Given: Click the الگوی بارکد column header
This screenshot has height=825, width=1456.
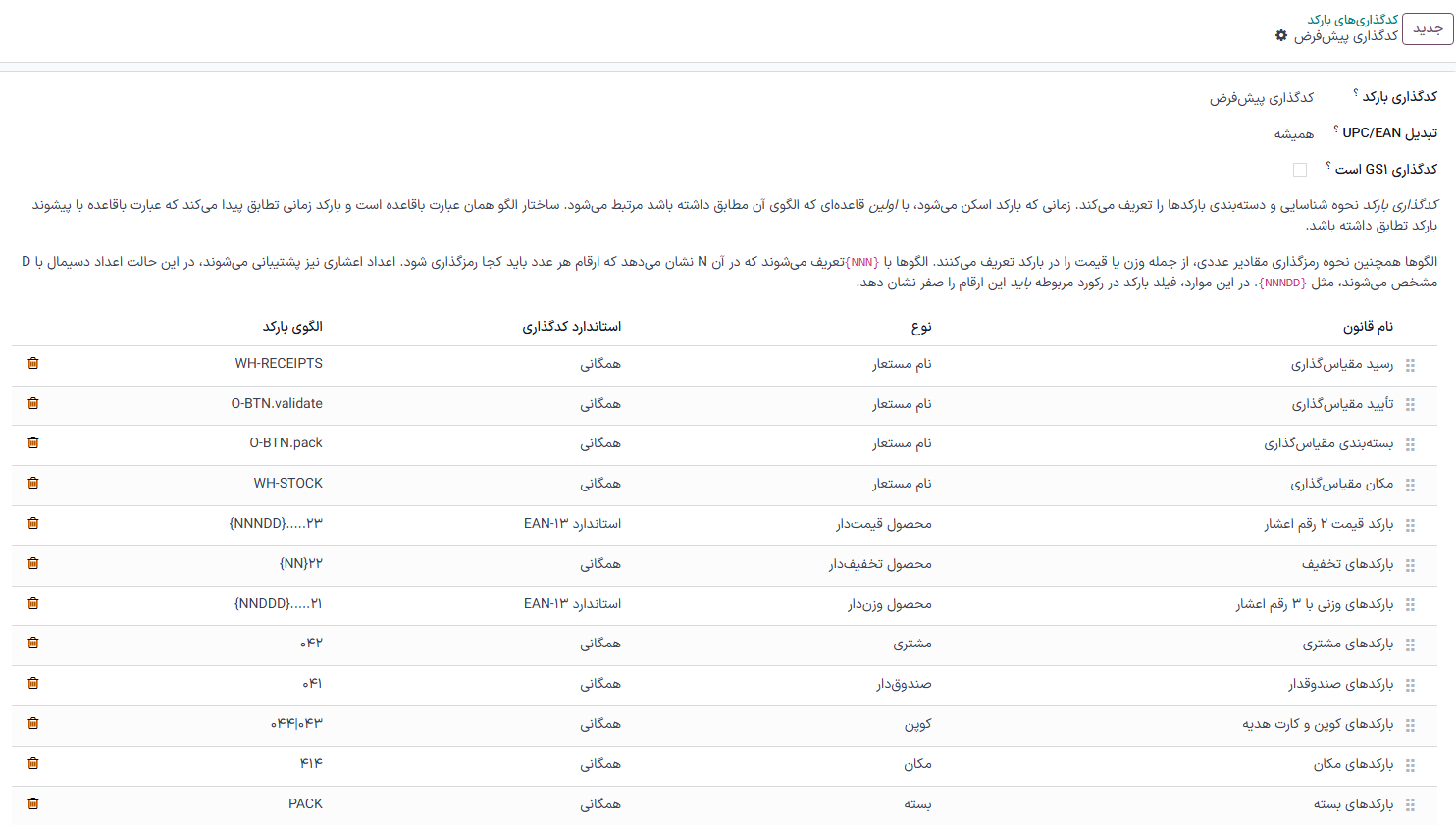Looking at the screenshot, I should pos(292,327).
